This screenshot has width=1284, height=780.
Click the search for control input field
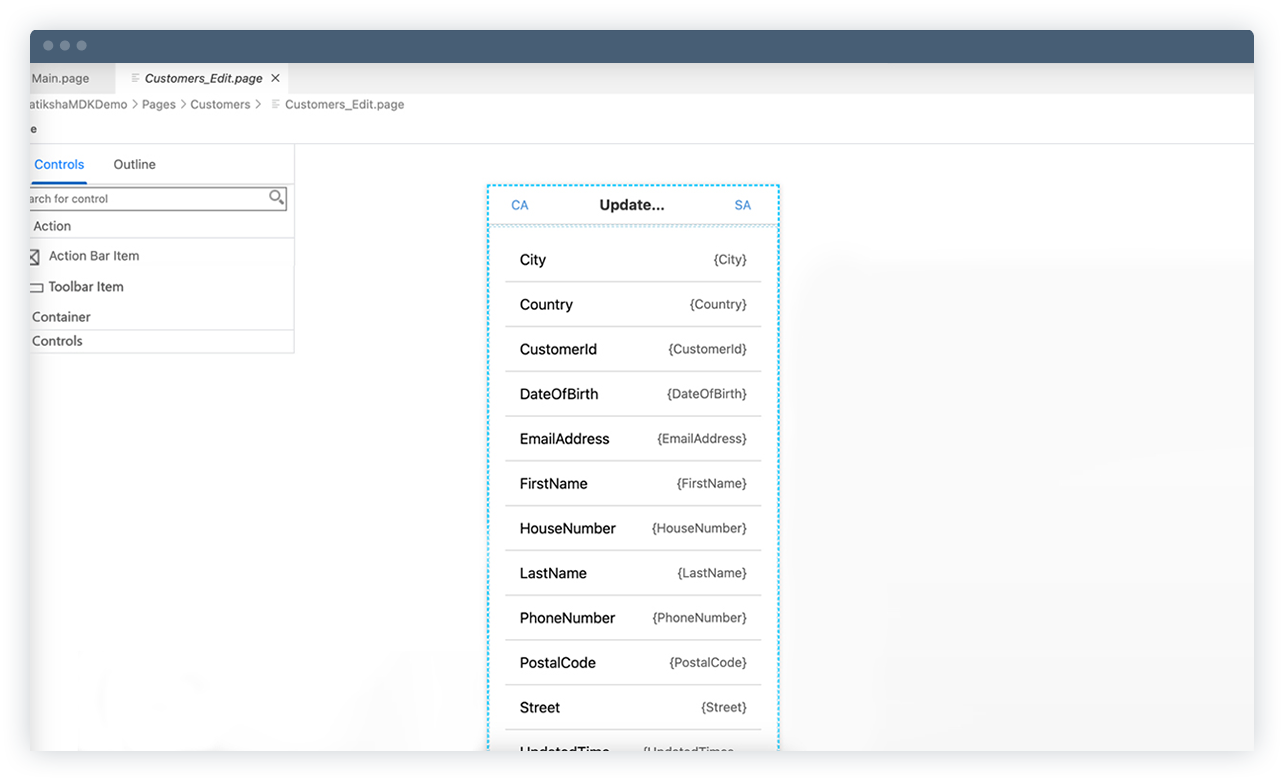[x=140, y=198]
